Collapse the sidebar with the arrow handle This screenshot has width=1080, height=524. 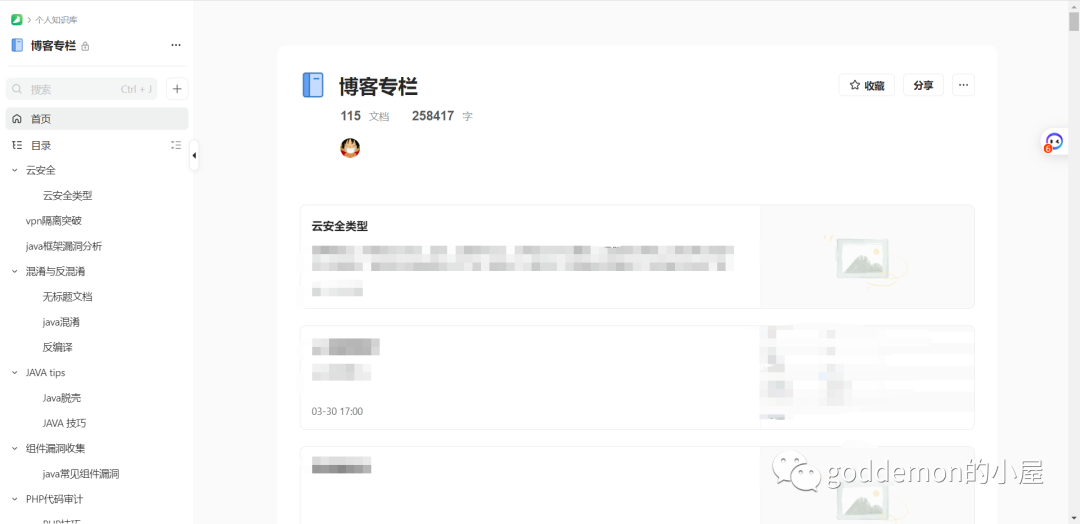pyautogui.click(x=194, y=156)
